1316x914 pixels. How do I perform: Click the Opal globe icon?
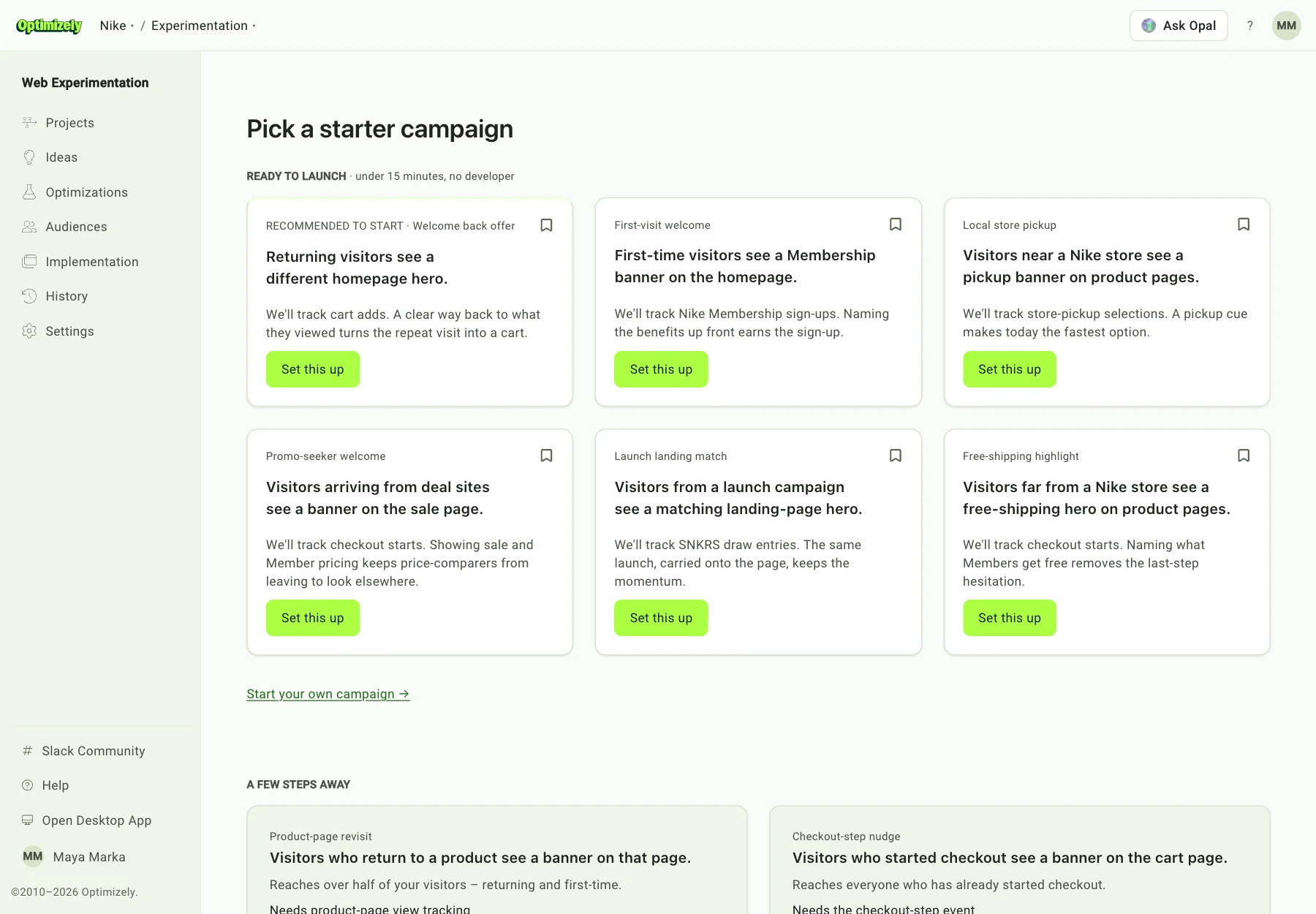click(1149, 26)
